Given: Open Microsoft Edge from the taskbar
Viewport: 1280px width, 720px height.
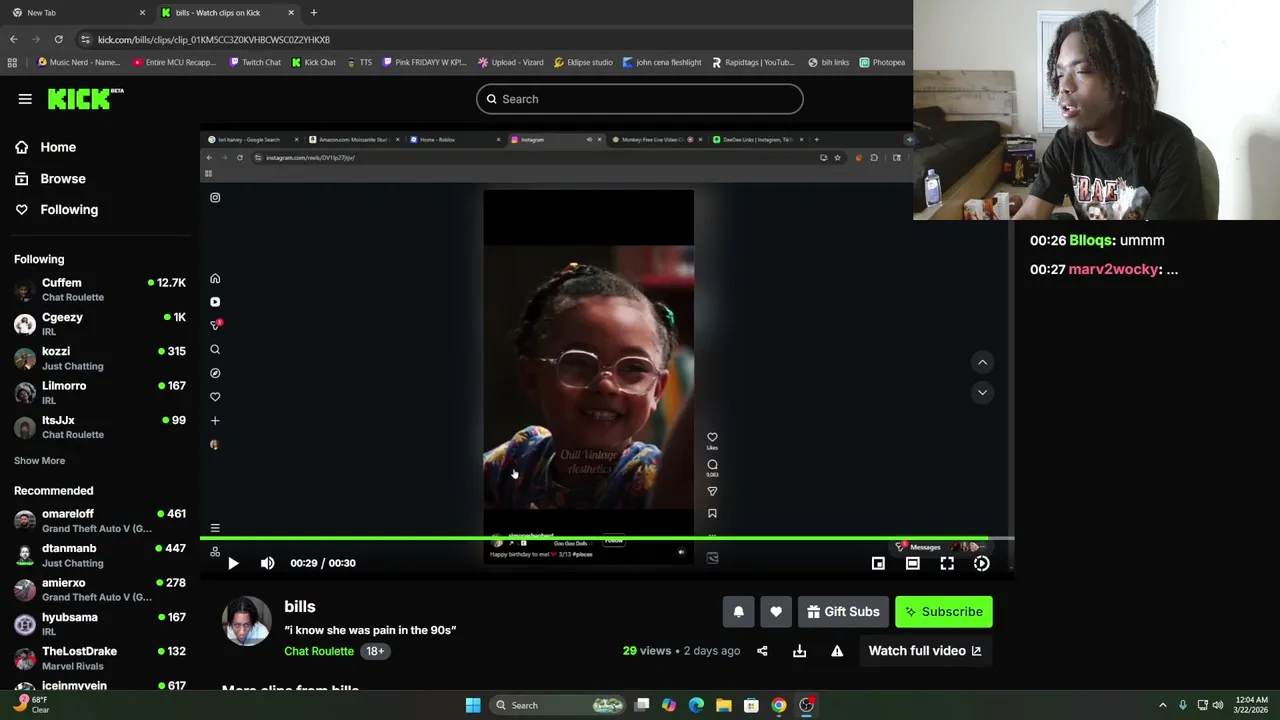Looking at the screenshot, I should [696, 705].
